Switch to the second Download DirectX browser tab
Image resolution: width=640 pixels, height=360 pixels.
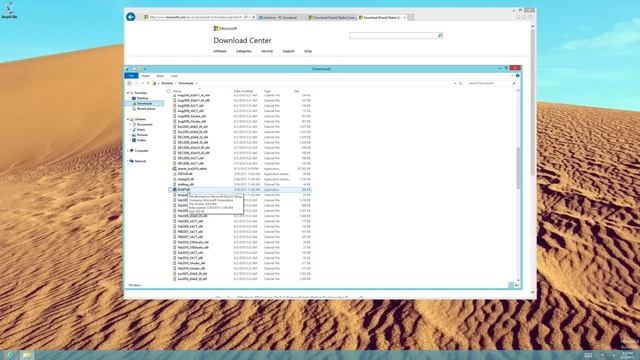332,18
